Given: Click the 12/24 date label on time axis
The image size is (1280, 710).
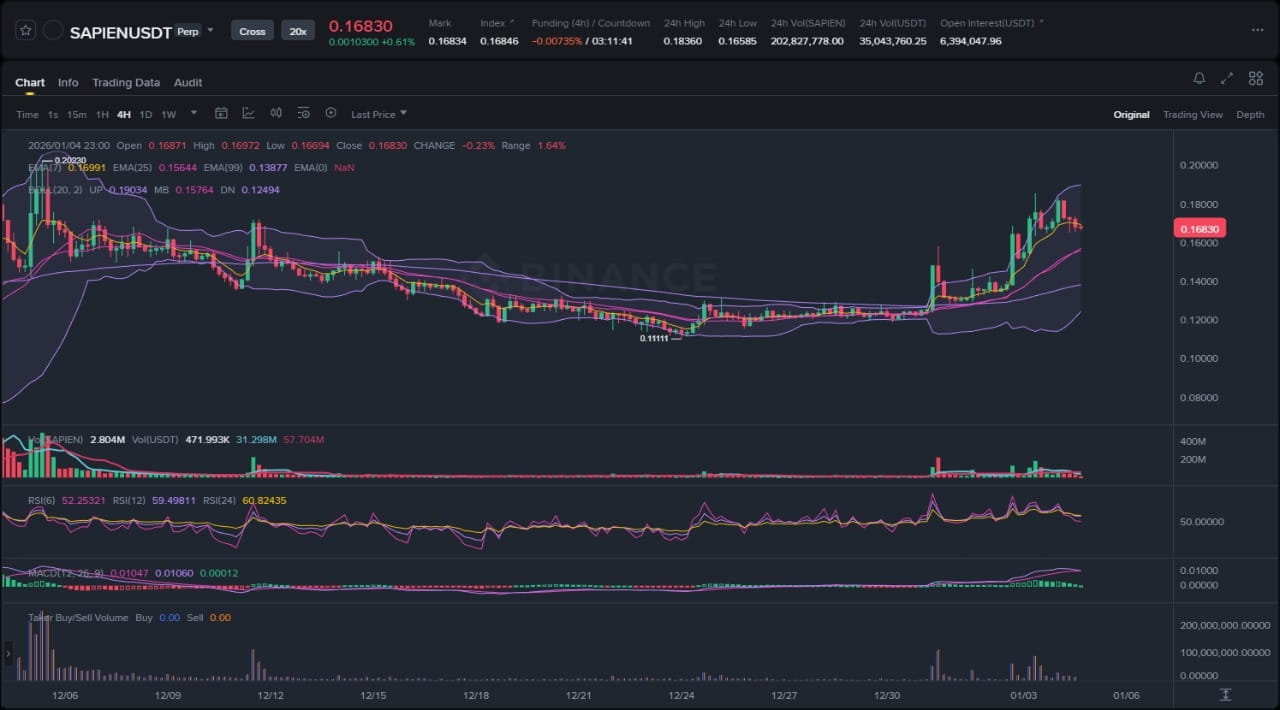Looking at the screenshot, I should 681,695.
